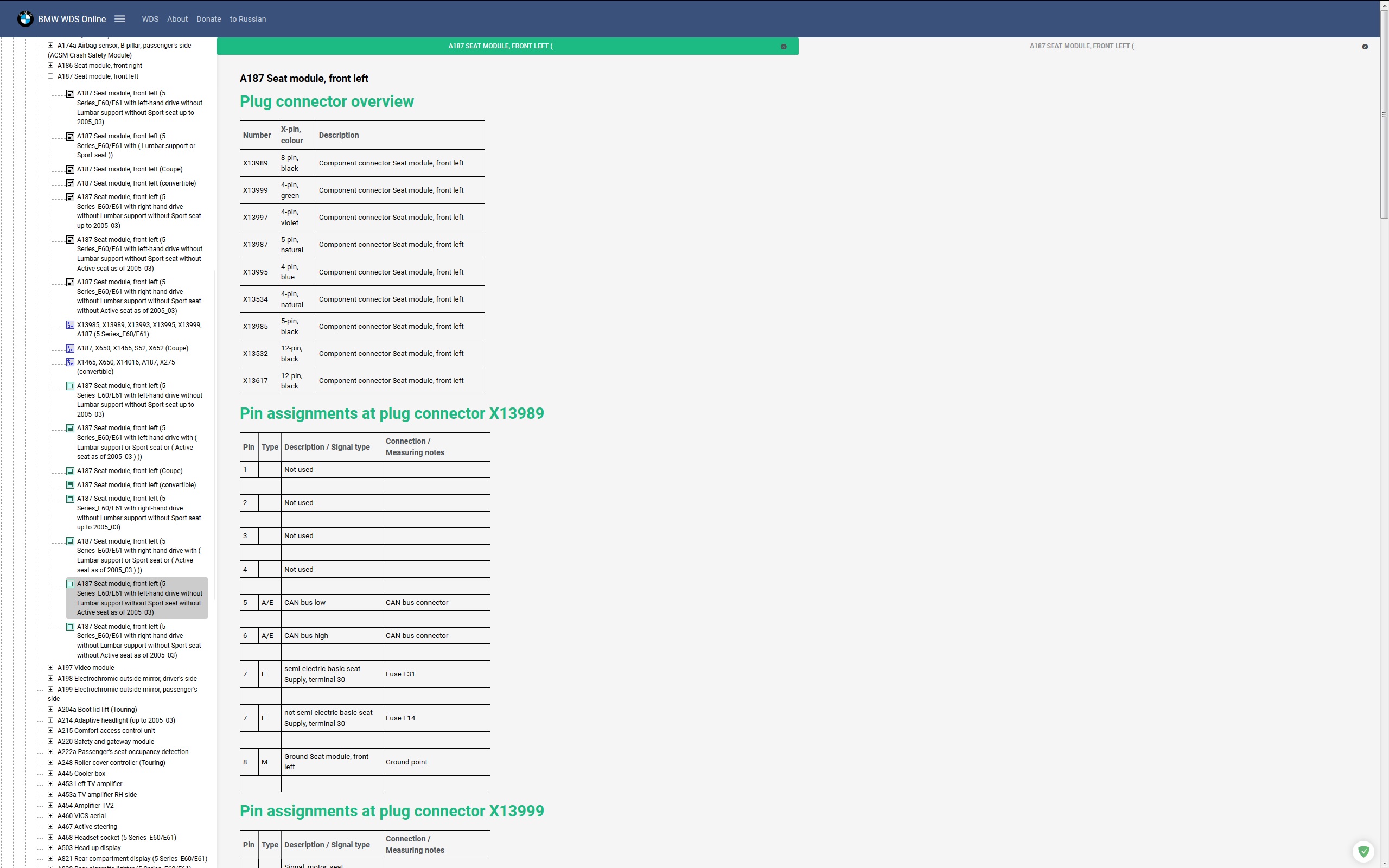
Task: Expand A186 Seat module, front right
Action: [x=50, y=66]
